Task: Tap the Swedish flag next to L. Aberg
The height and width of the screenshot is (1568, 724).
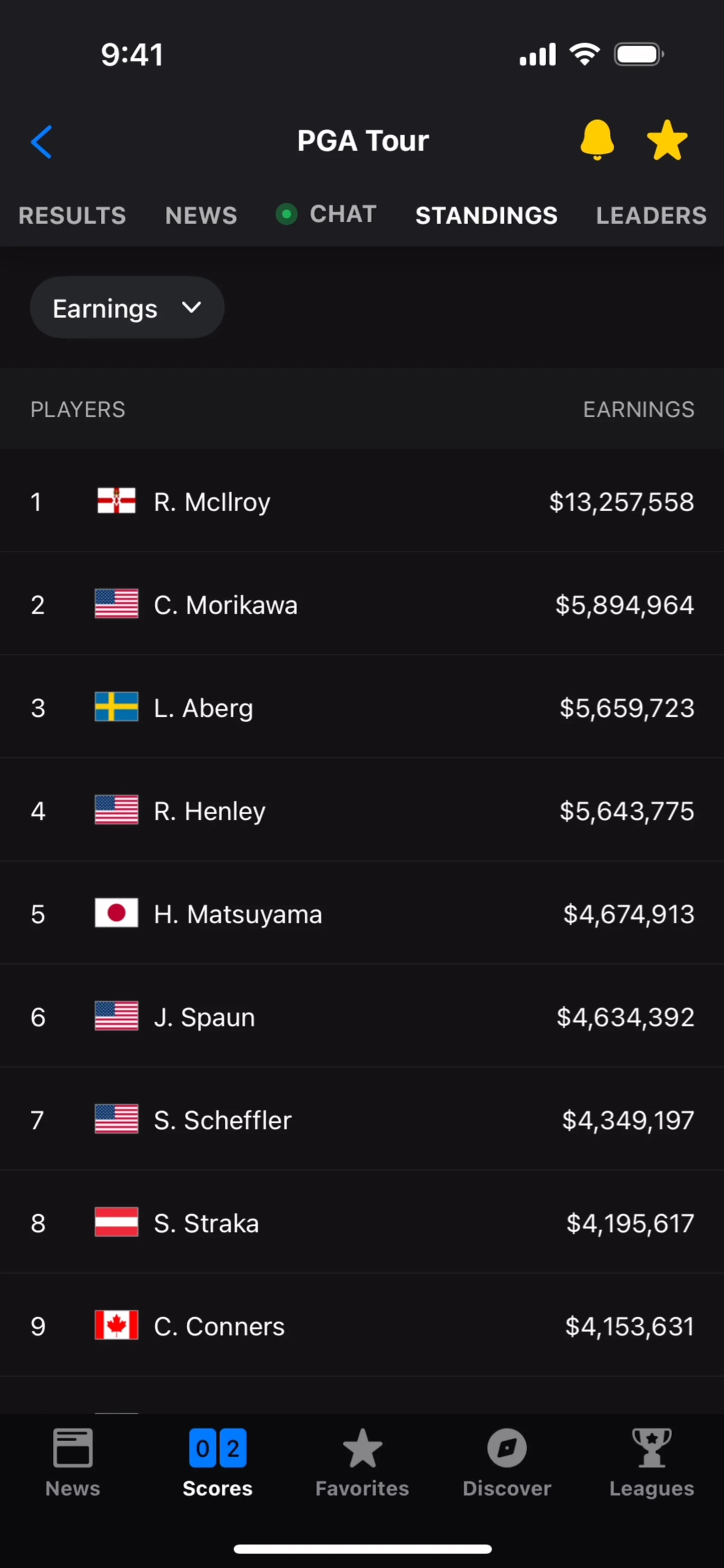Action: pyautogui.click(x=116, y=707)
